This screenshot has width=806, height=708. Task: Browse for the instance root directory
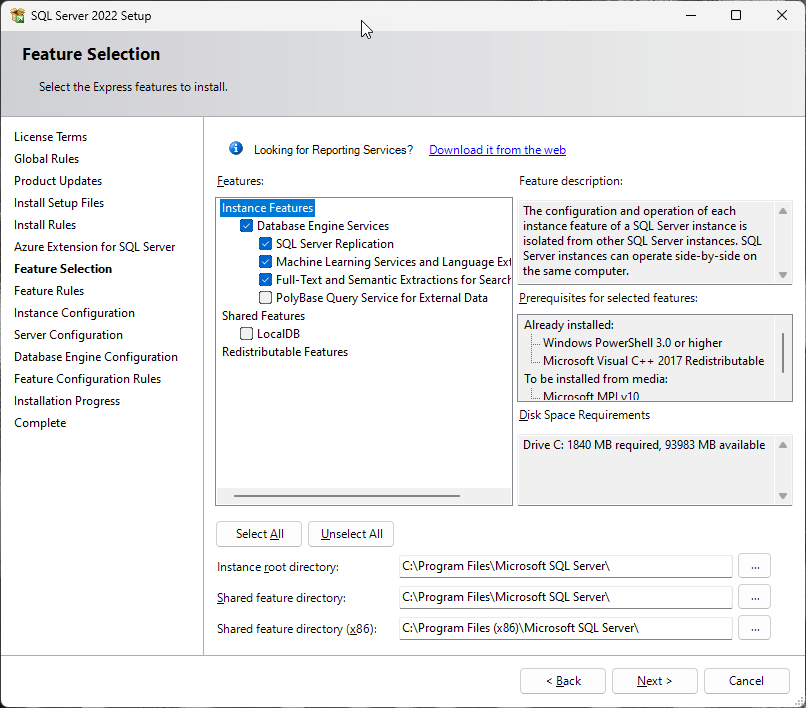point(754,566)
